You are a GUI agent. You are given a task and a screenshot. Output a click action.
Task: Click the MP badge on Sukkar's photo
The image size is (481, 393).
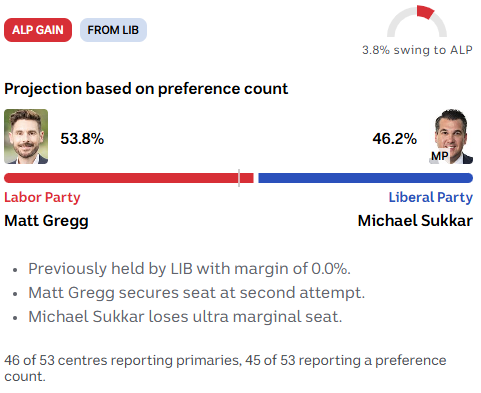pyautogui.click(x=439, y=156)
